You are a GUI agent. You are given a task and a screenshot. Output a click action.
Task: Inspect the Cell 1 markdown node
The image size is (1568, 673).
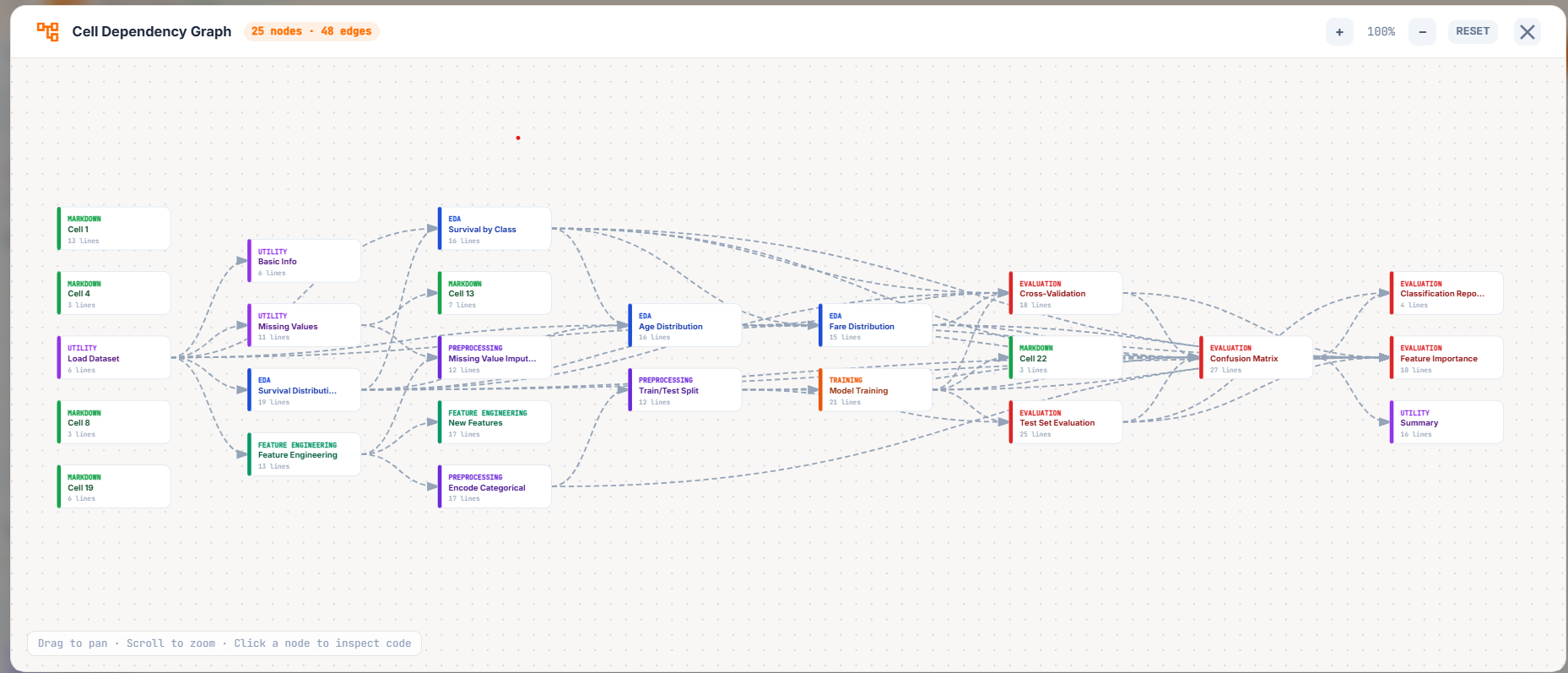tap(114, 229)
